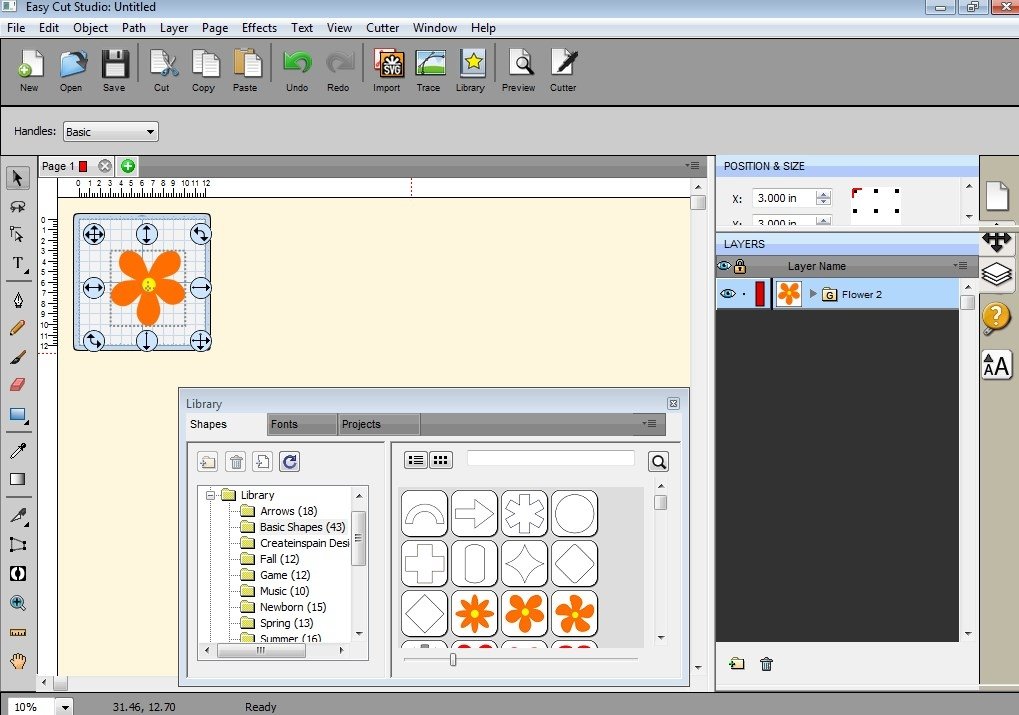The height and width of the screenshot is (715, 1019).
Task: Select the Text tool
Action: pos(18,263)
